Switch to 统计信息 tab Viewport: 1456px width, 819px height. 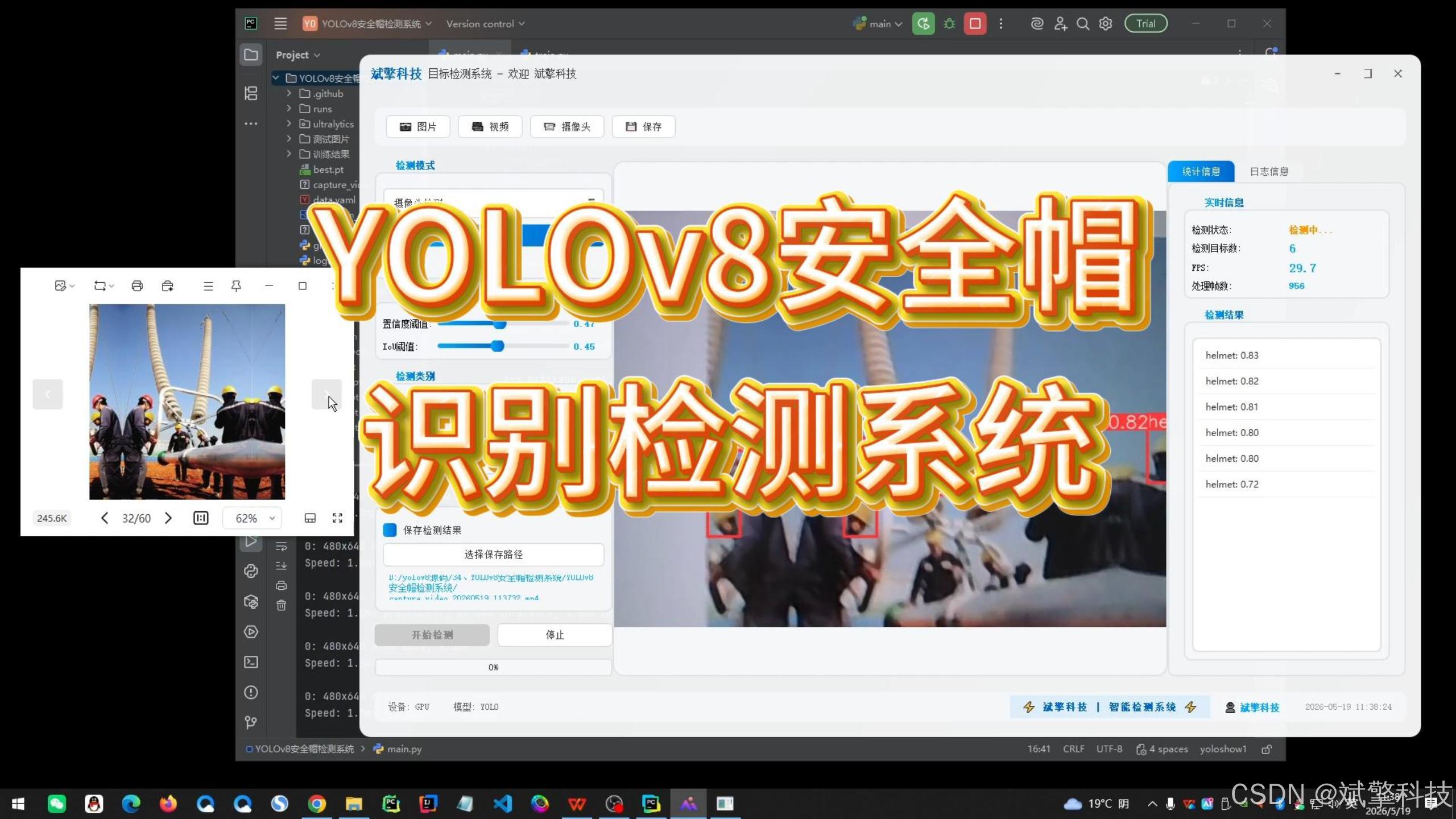[1201, 172]
